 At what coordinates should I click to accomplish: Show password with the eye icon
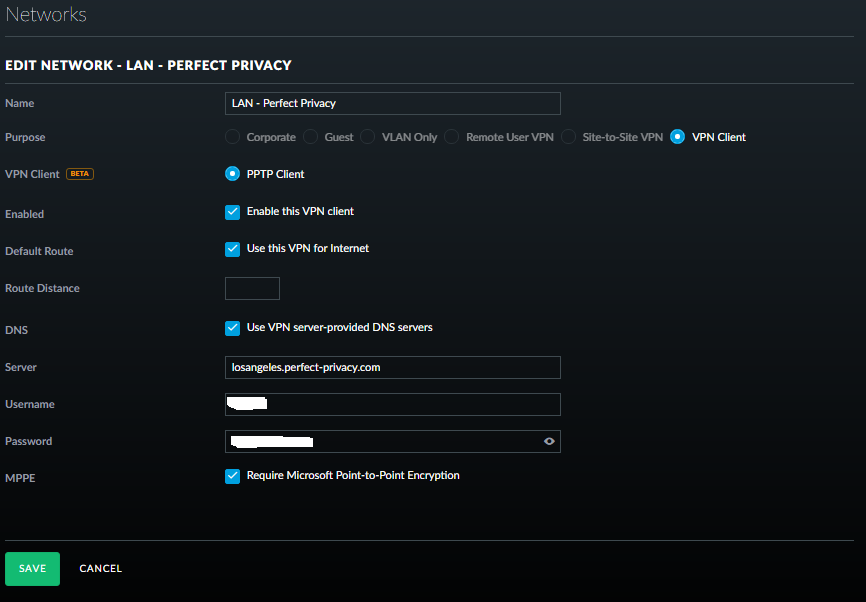pos(549,441)
